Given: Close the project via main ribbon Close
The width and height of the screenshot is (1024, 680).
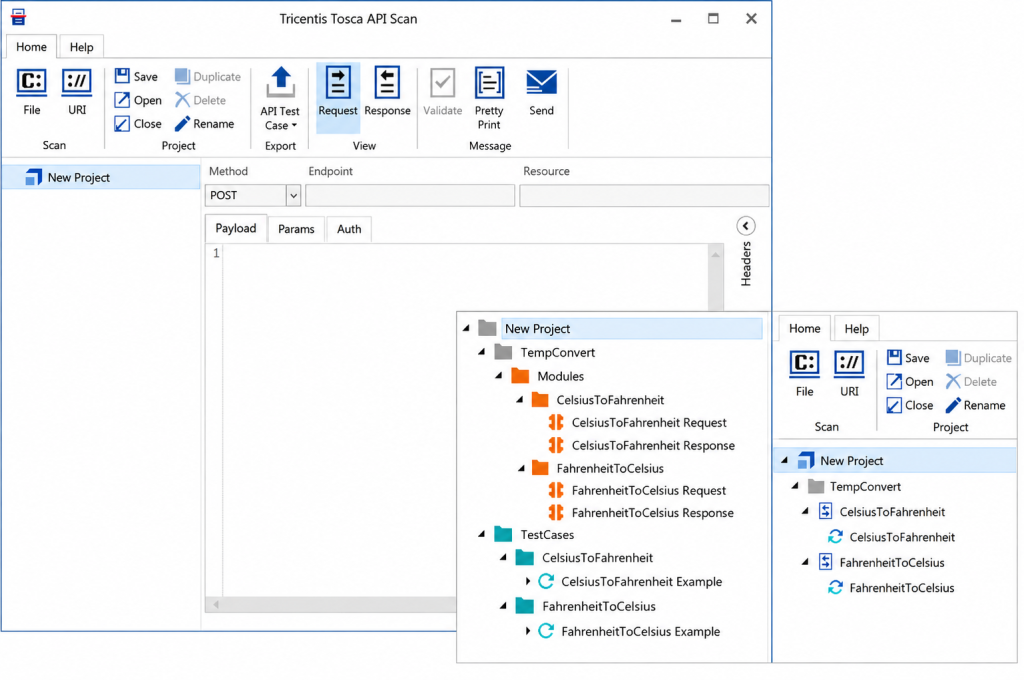Looking at the screenshot, I should [x=138, y=123].
